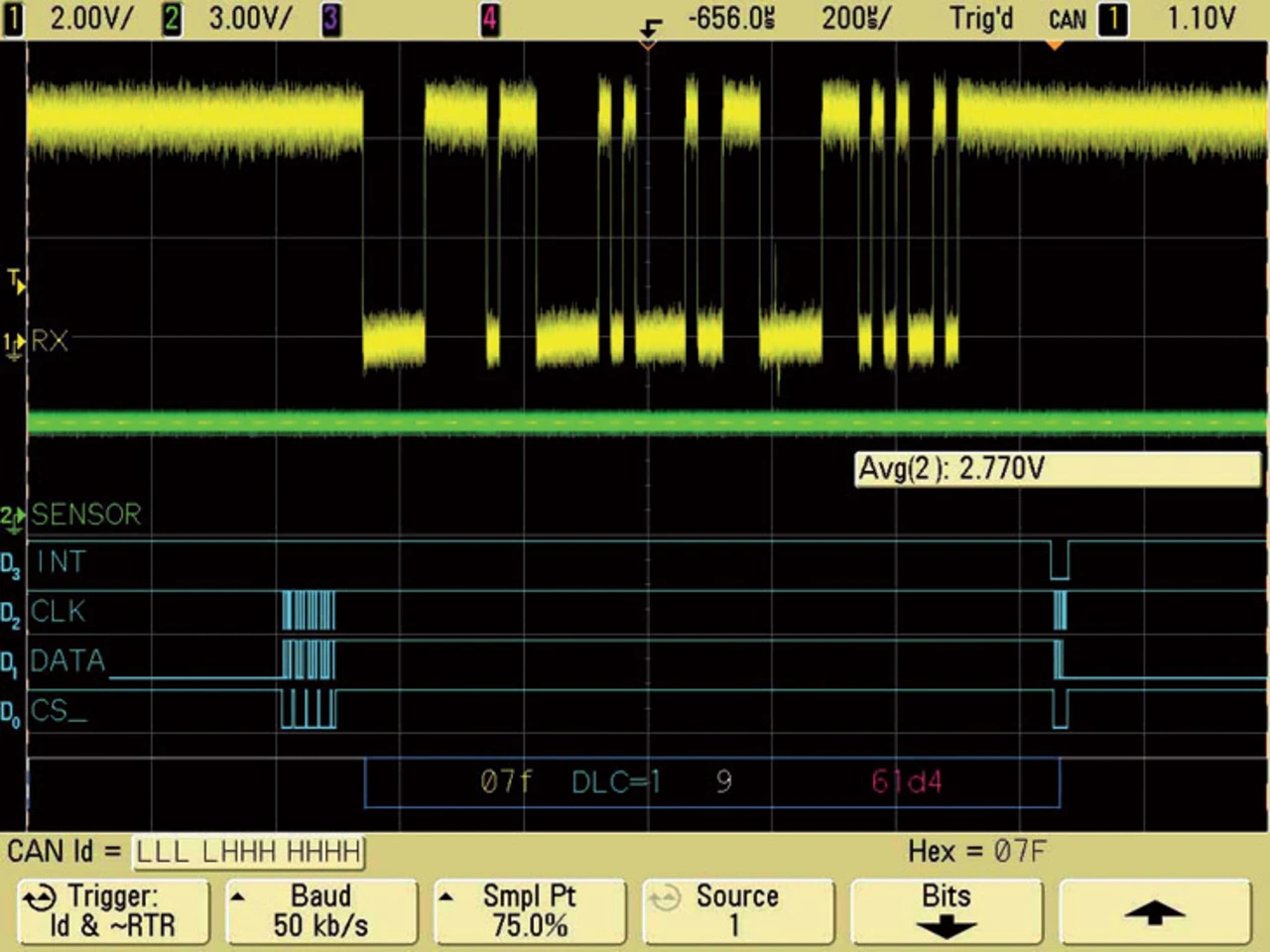Click the CAN trigger type label
Screen dimensions: 1270x952
(1067, 19)
